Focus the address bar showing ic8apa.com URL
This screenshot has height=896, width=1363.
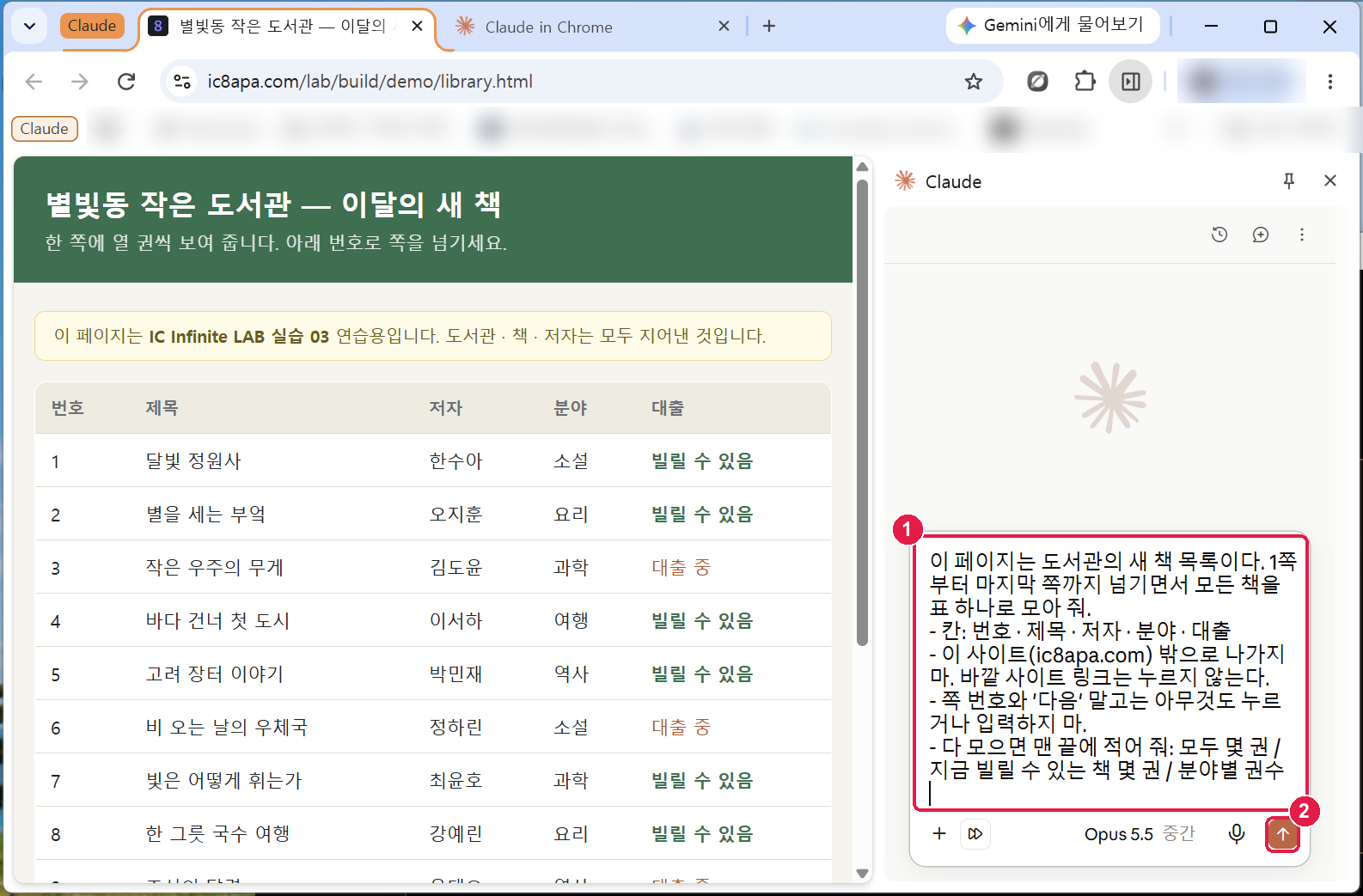pos(567,82)
